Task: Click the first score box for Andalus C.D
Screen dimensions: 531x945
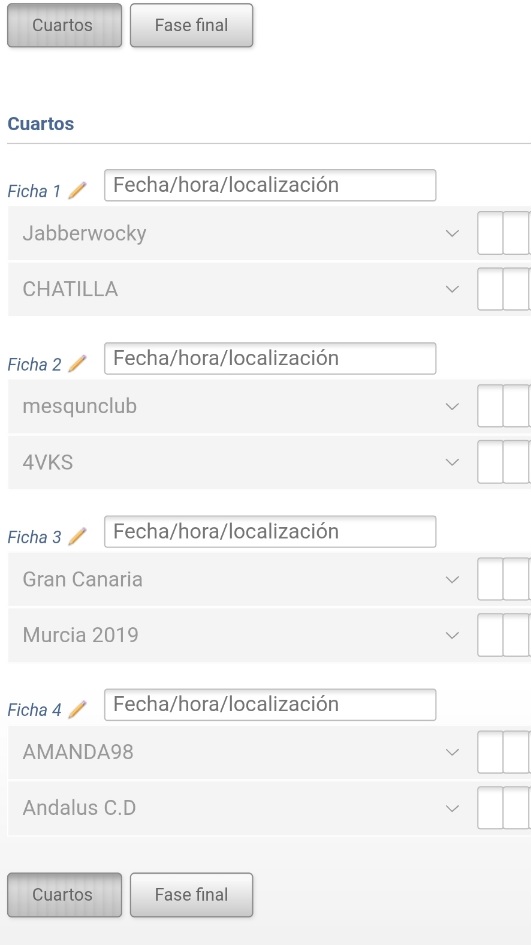Action: [x=490, y=808]
